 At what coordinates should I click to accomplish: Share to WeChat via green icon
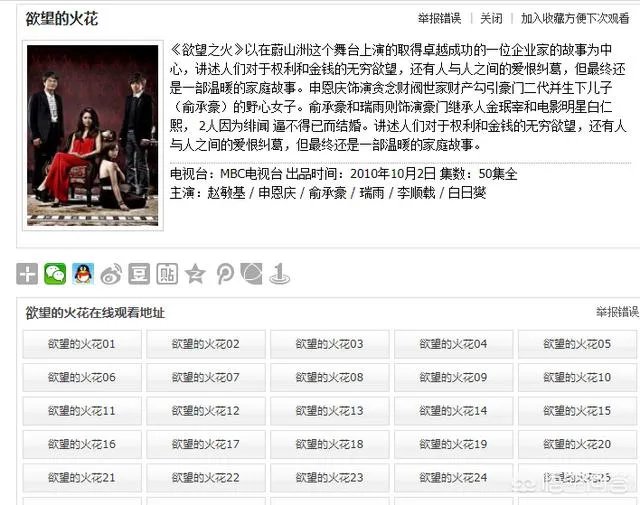click(x=55, y=274)
